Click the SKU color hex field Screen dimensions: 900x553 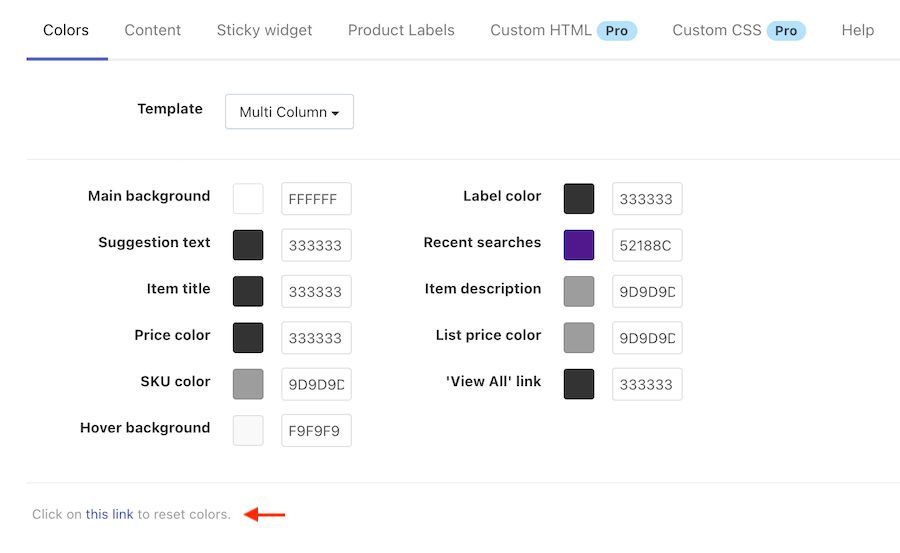[x=316, y=384]
